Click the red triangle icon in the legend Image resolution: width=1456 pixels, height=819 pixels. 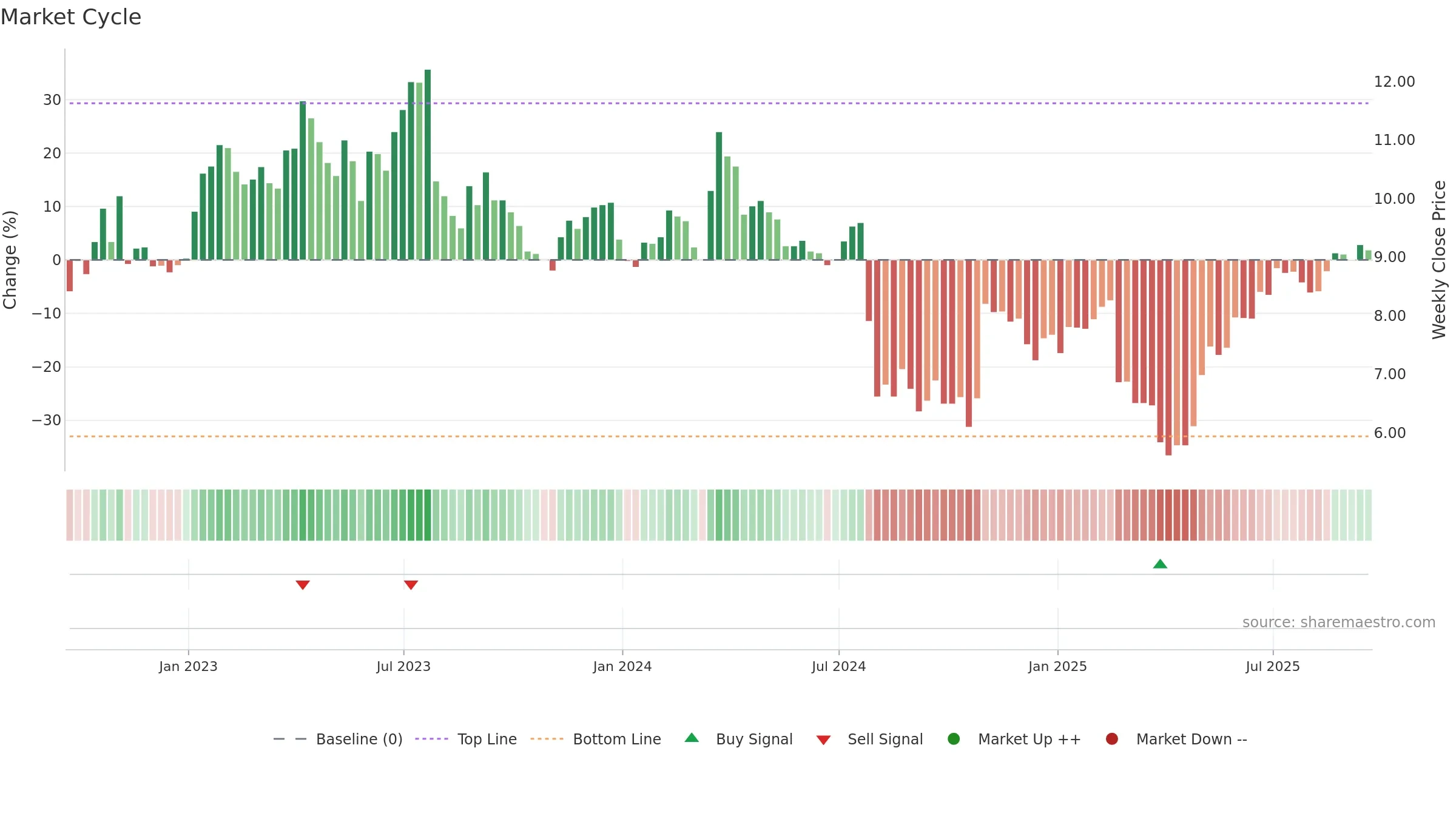[823, 740]
